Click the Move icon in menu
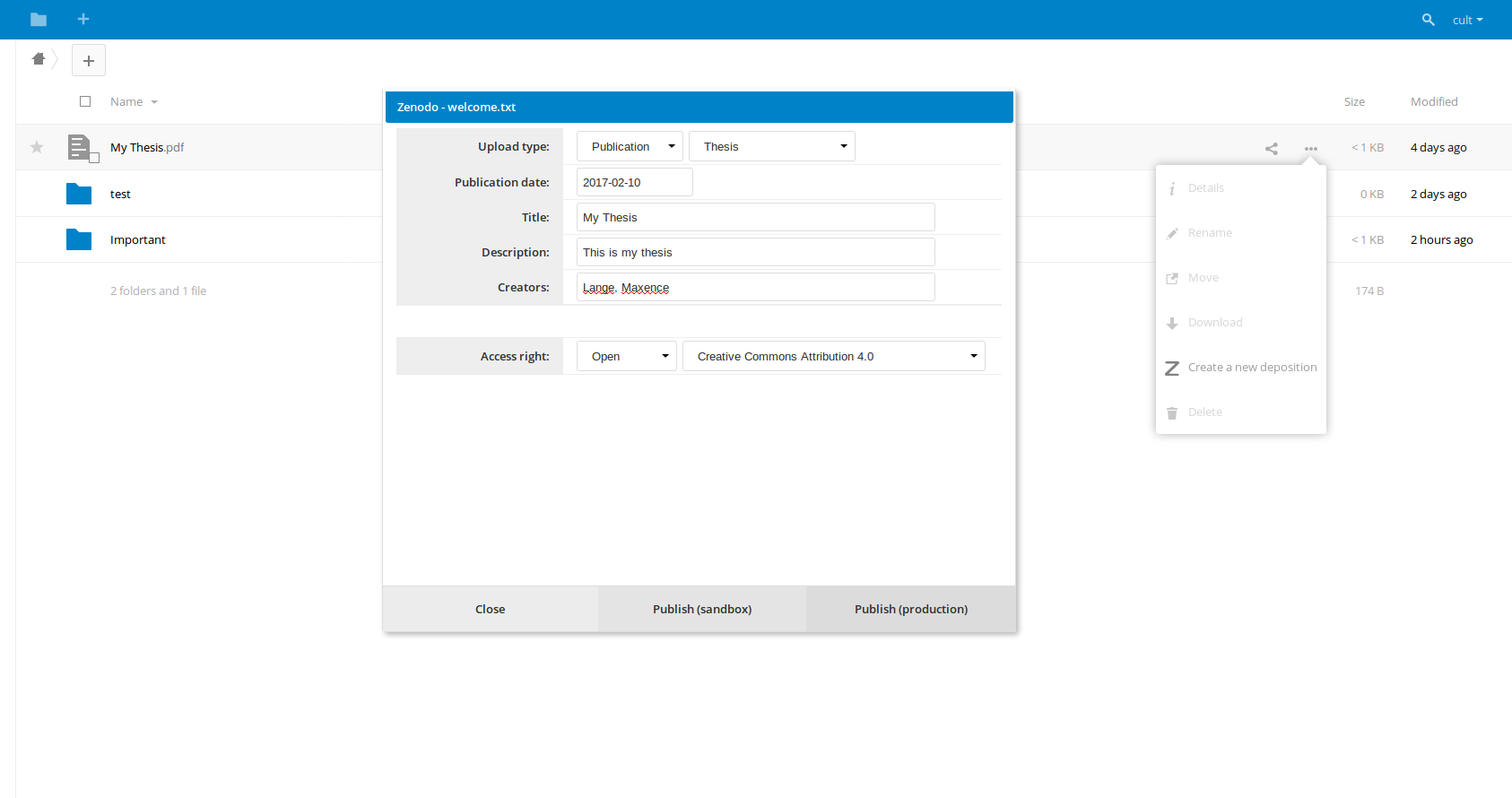 pyautogui.click(x=1172, y=278)
